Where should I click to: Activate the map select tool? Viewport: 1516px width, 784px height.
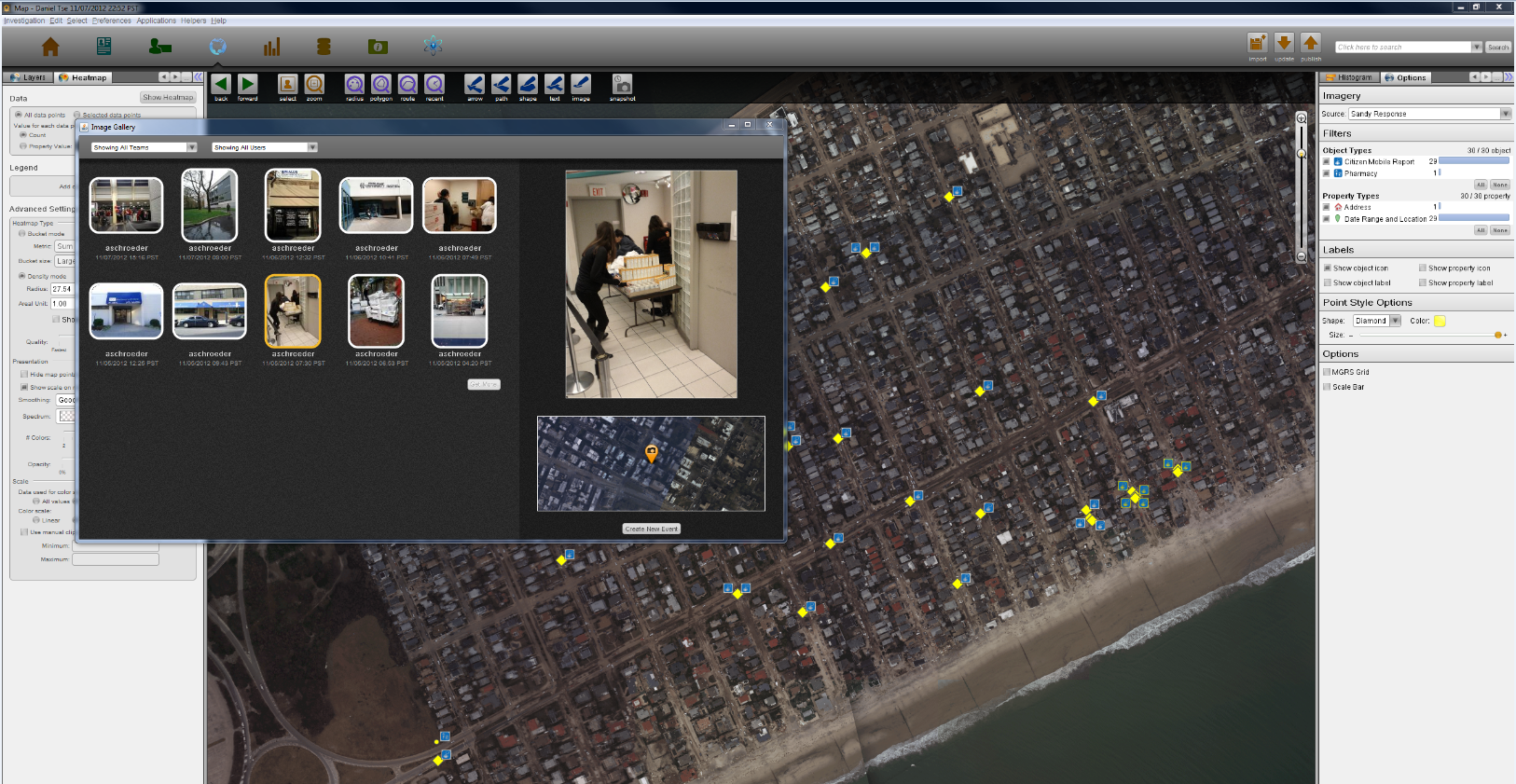coord(288,84)
